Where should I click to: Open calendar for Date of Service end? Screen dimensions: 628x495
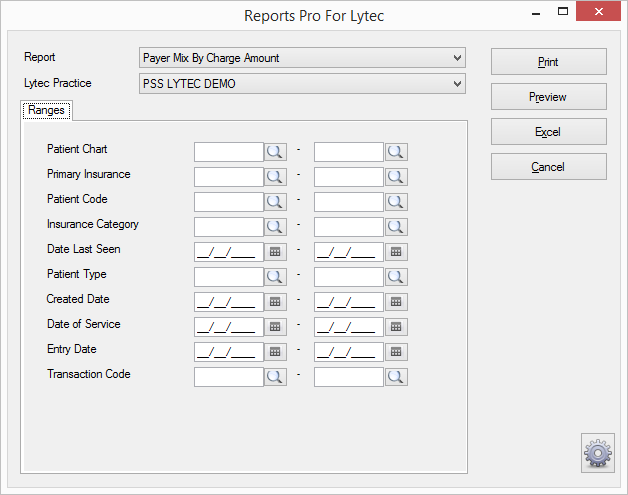click(x=396, y=327)
